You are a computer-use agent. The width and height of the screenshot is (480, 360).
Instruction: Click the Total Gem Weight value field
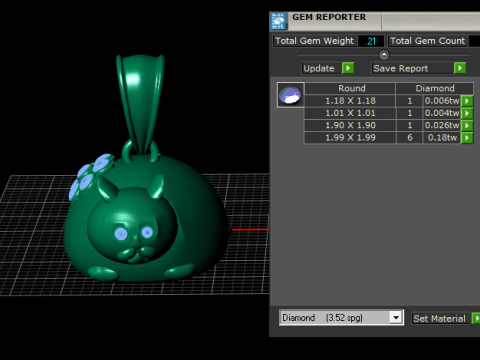pos(371,41)
